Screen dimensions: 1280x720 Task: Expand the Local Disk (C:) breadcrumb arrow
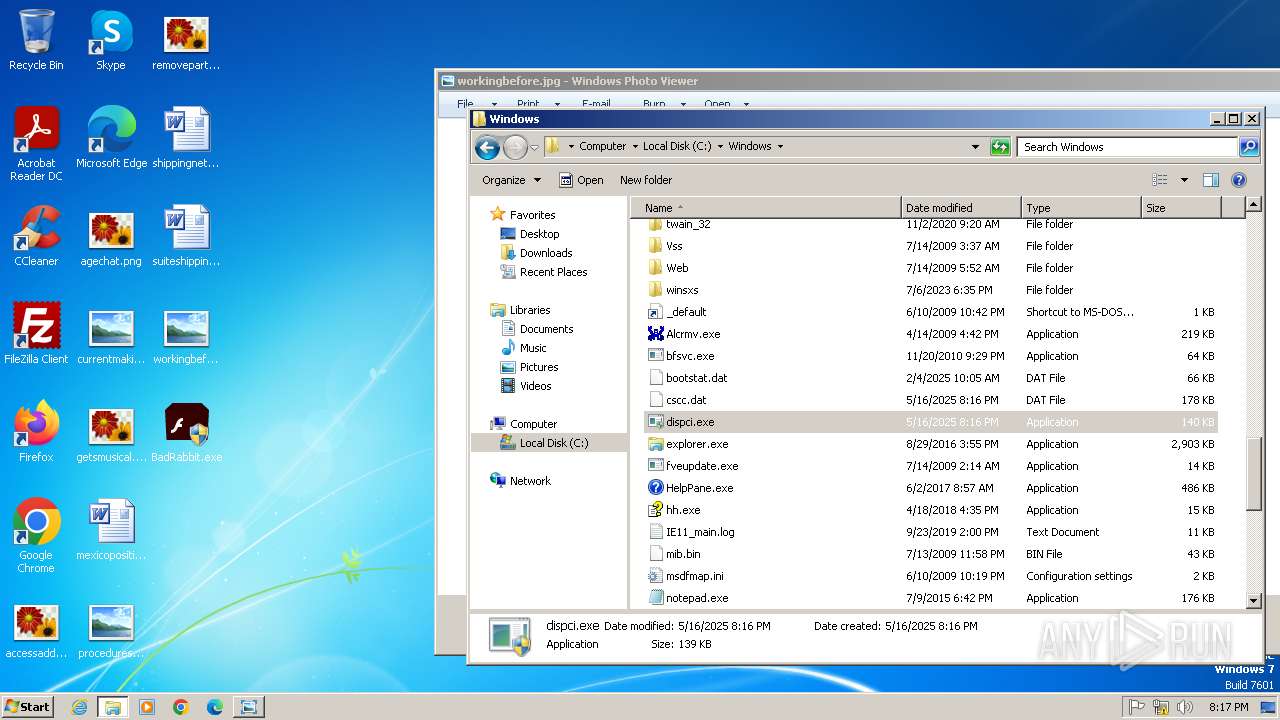point(719,146)
